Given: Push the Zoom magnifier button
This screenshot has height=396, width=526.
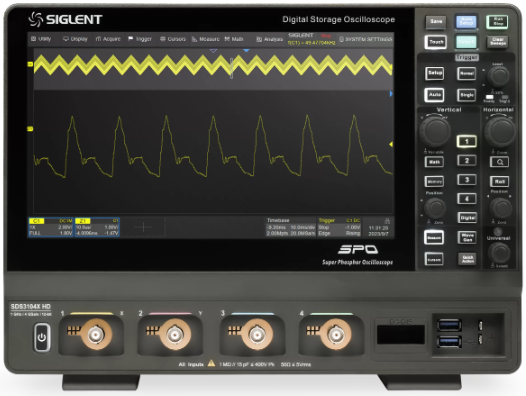Looking at the screenshot, I should [499, 162].
